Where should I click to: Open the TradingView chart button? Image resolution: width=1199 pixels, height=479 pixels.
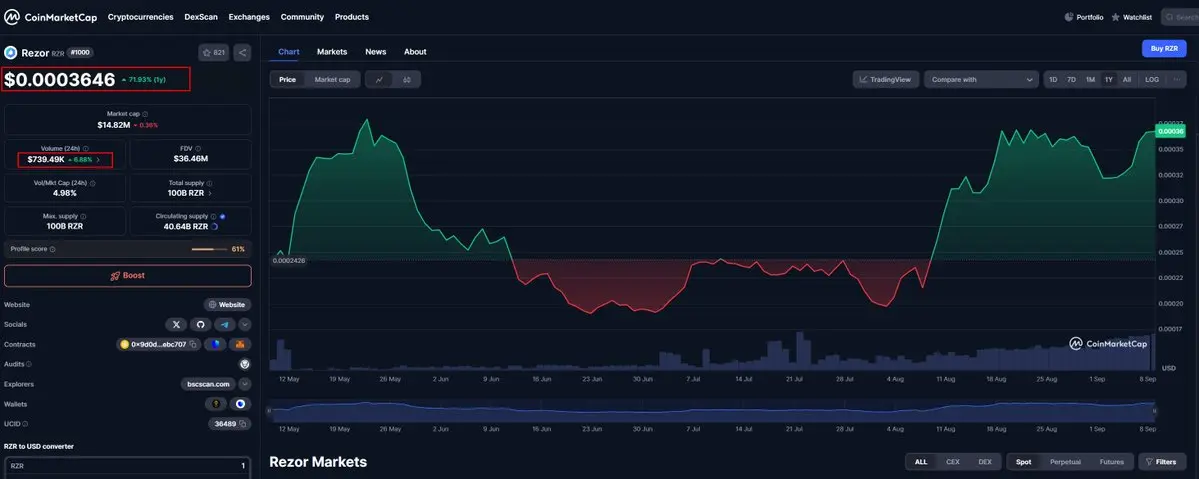[886, 80]
